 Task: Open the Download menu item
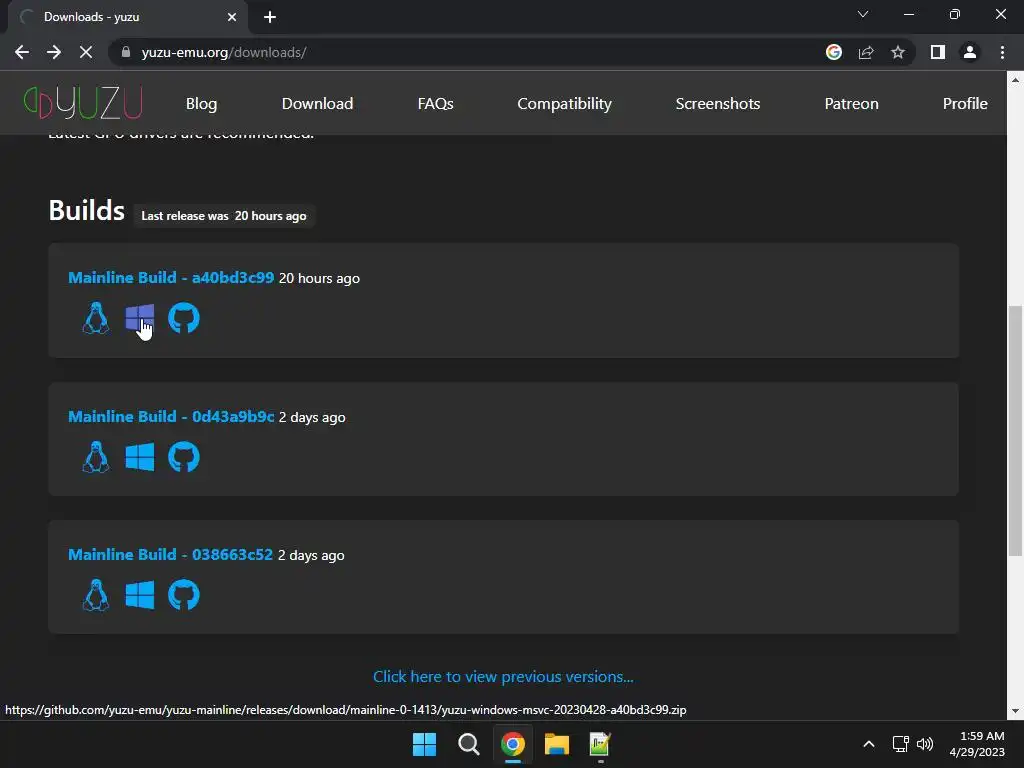[x=317, y=103]
